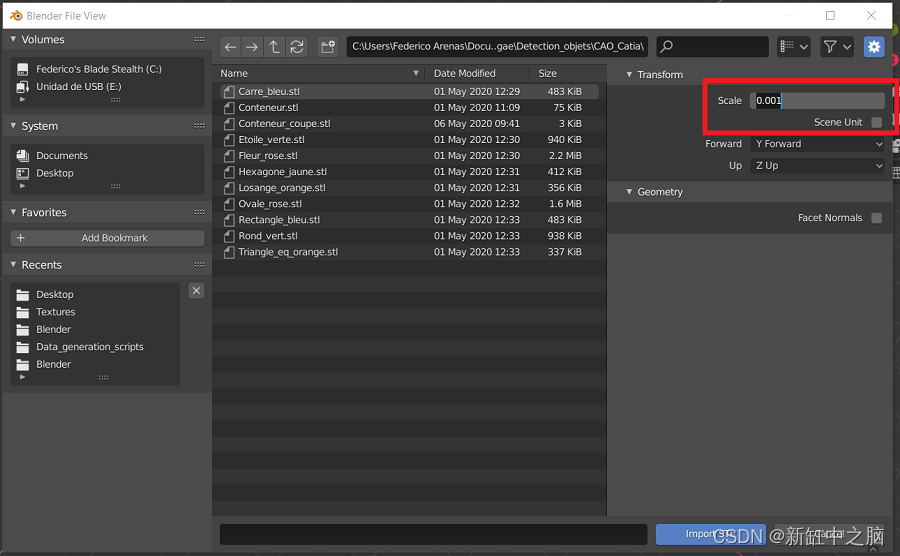Create a new directory
Screen dimensions: 900x556
(x=328, y=46)
